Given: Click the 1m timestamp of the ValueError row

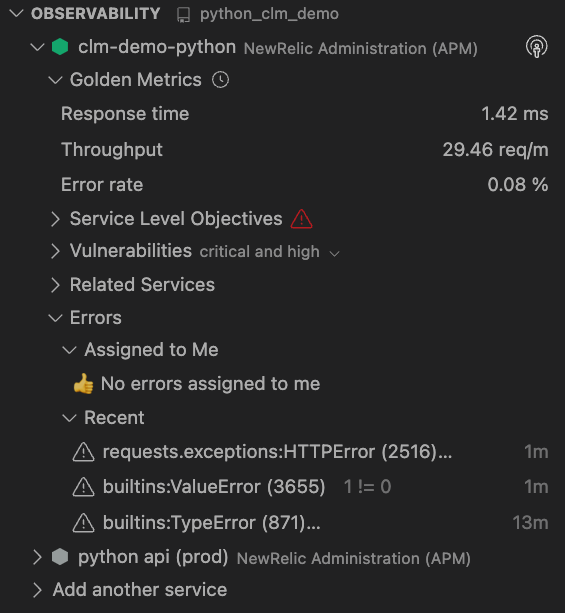Looking at the screenshot, I should pyautogui.click(x=536, y=487).
